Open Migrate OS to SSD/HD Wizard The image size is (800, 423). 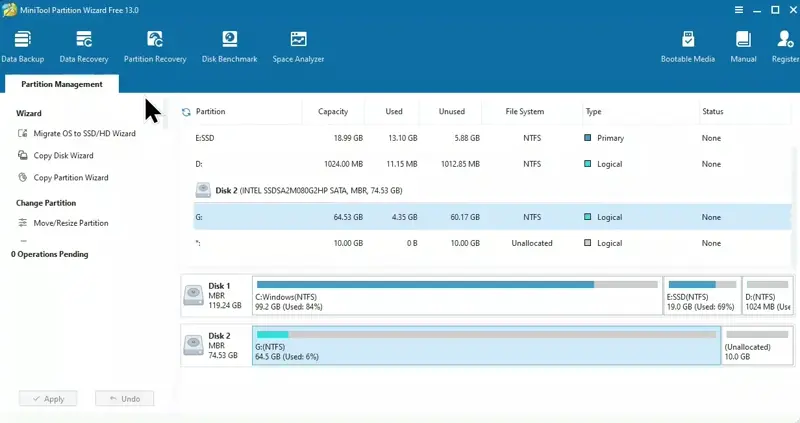pyautogui.click(x=84, y=133)
